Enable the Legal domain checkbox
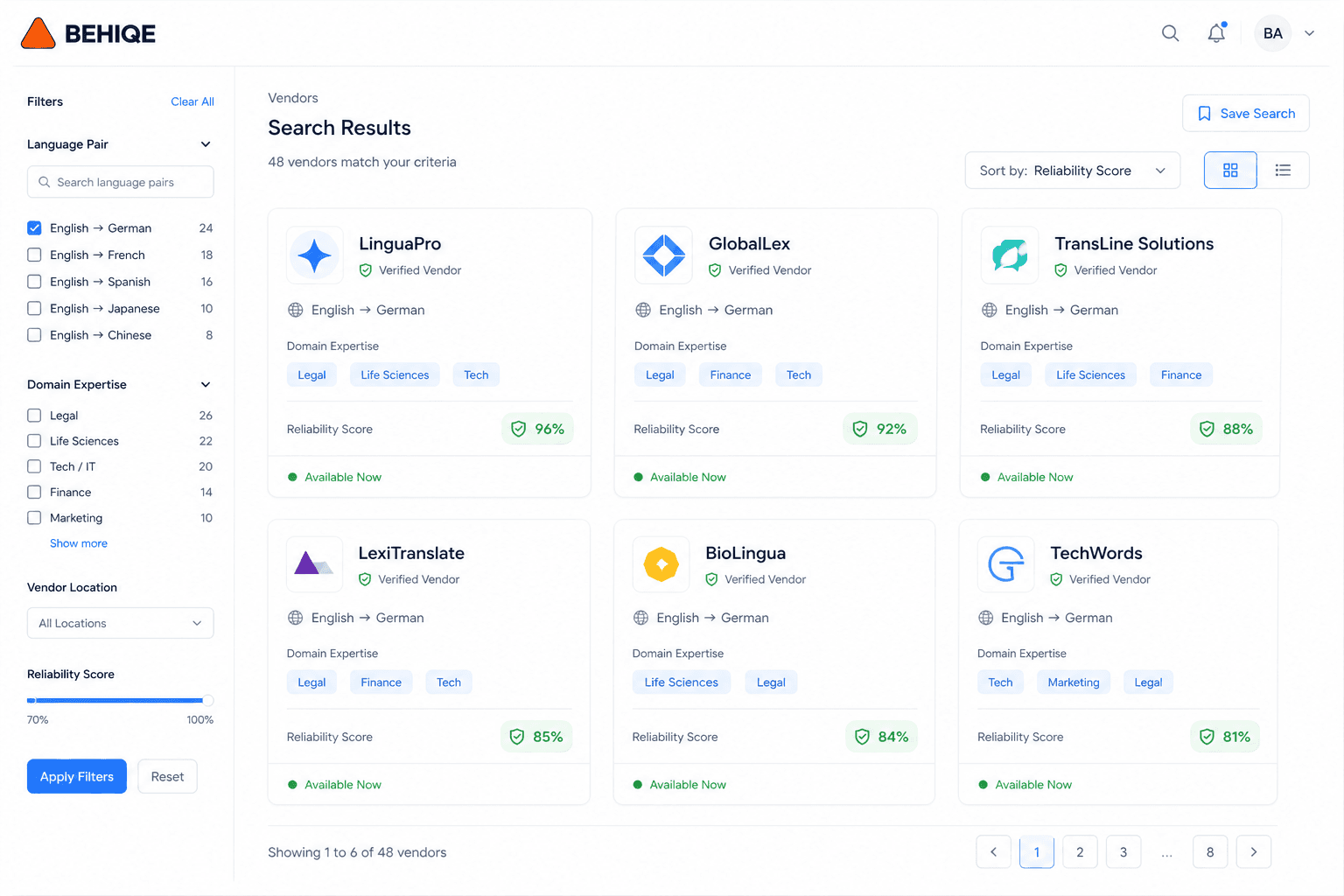The width and height of the screenshot is (1344, 896). coord(34,416)
